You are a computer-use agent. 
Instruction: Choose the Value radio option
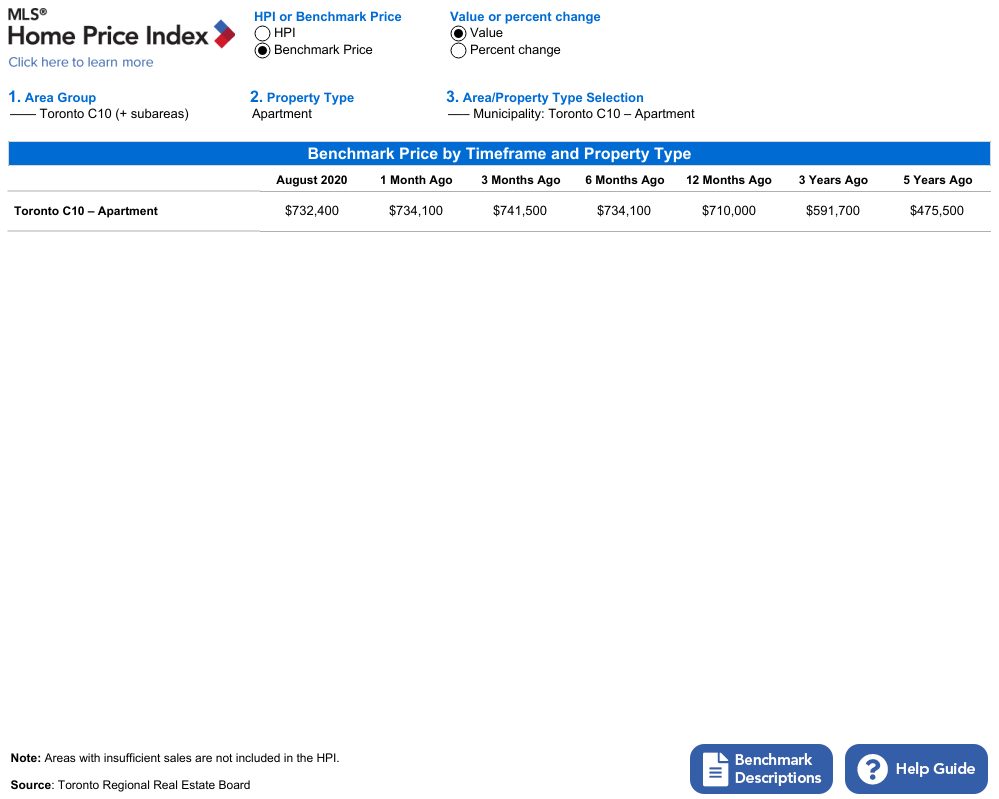459,33
